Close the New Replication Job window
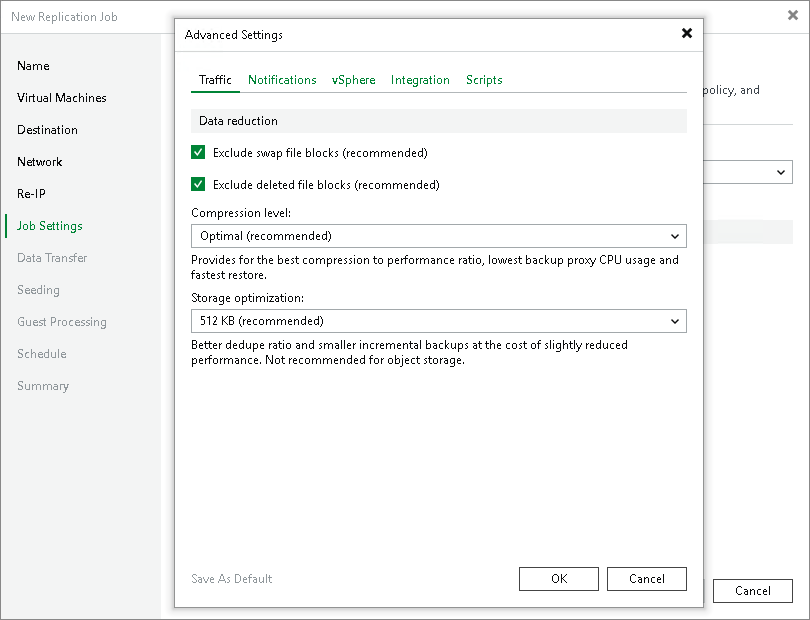Viewport: 810px width, 620px height. click(x=792, y=16)
